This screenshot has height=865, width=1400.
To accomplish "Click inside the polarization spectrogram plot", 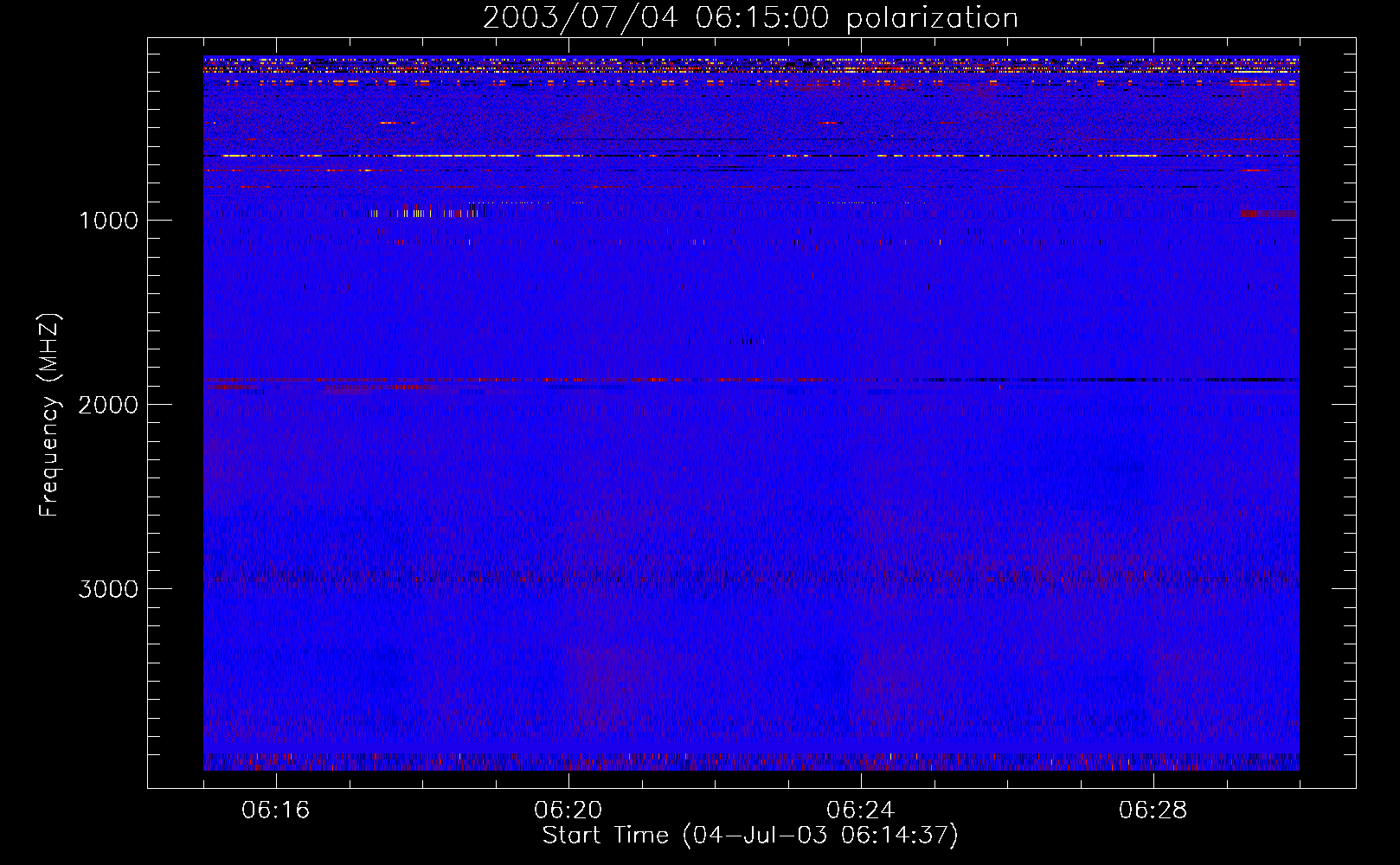I will tap(751, 413).
